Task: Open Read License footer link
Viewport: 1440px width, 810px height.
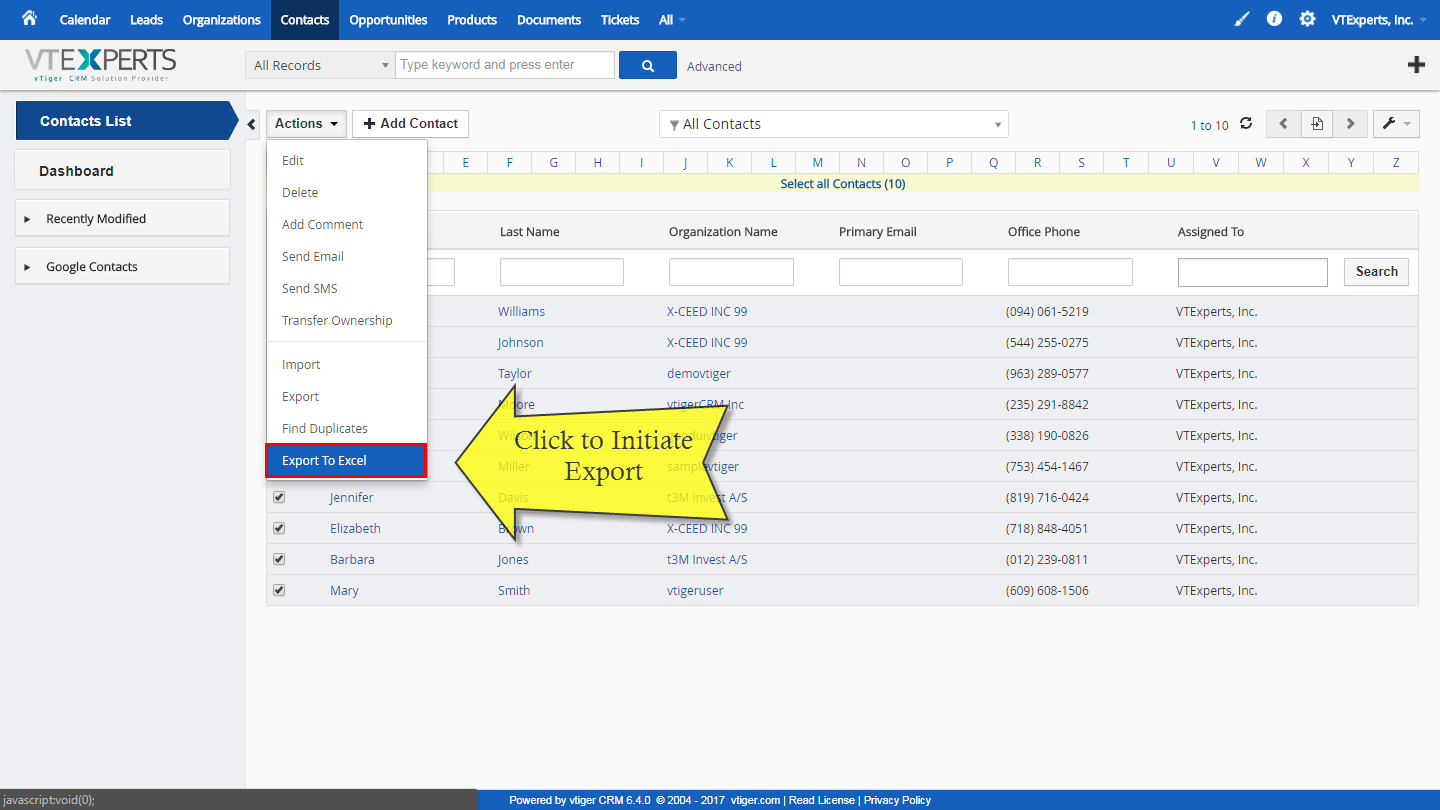Action: (x=822, y=800)
